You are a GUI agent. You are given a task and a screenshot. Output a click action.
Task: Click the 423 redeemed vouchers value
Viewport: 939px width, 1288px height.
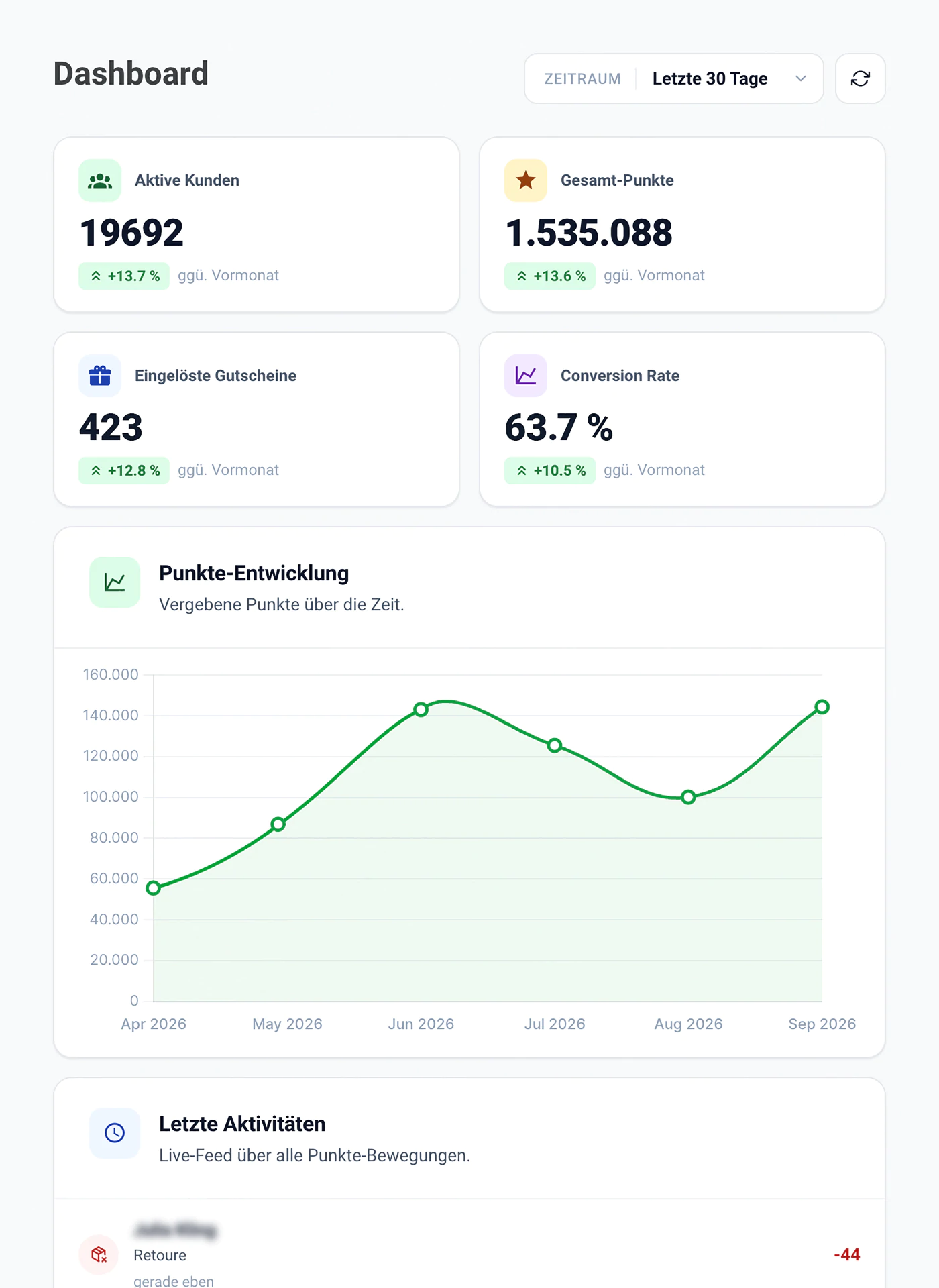click(x=111, y=427)
